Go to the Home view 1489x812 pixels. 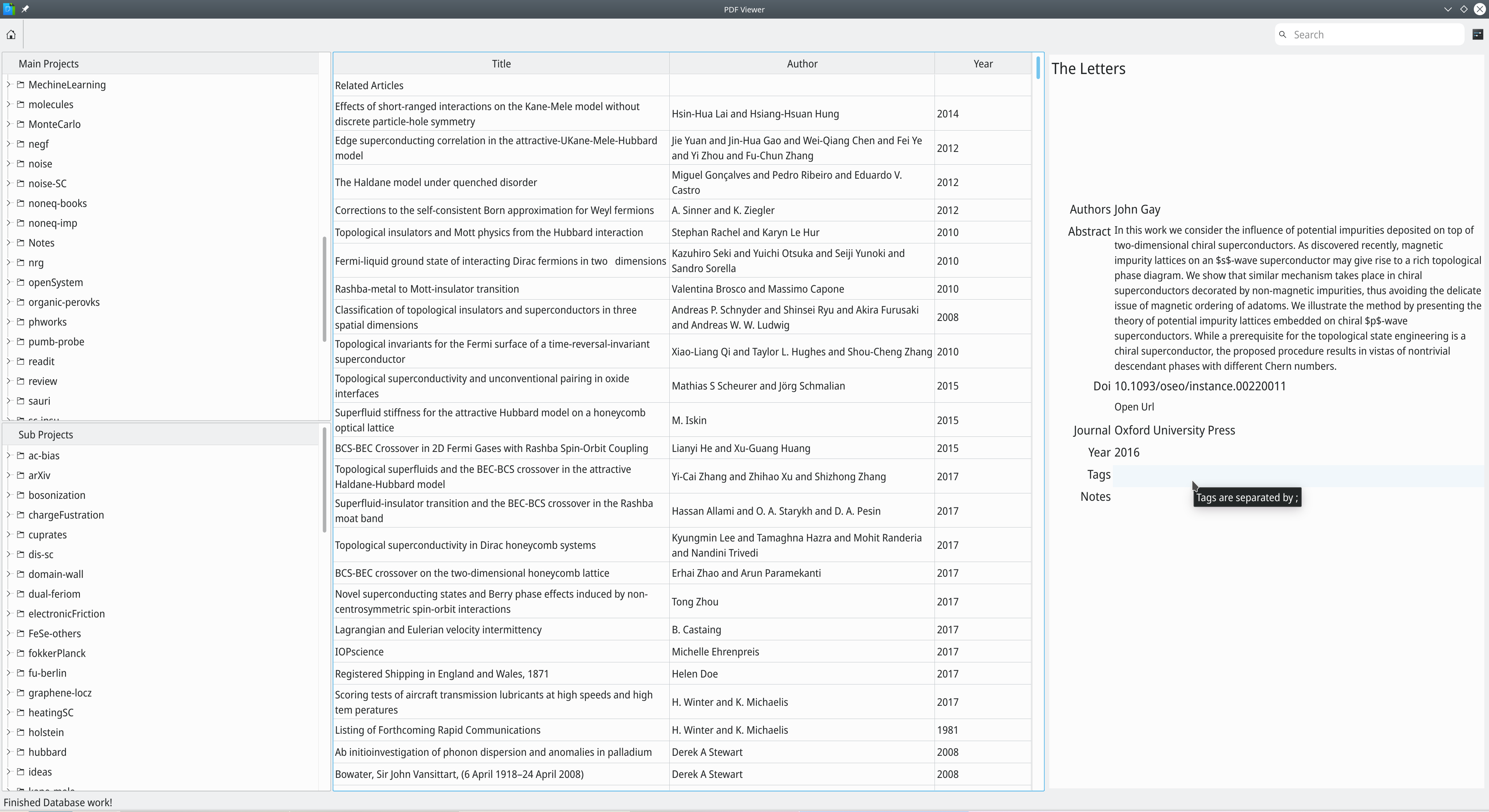pos(11,34)
